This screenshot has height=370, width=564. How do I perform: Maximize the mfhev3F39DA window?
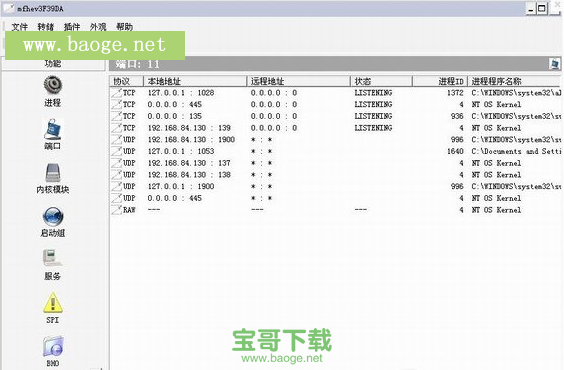coord(542,8)
